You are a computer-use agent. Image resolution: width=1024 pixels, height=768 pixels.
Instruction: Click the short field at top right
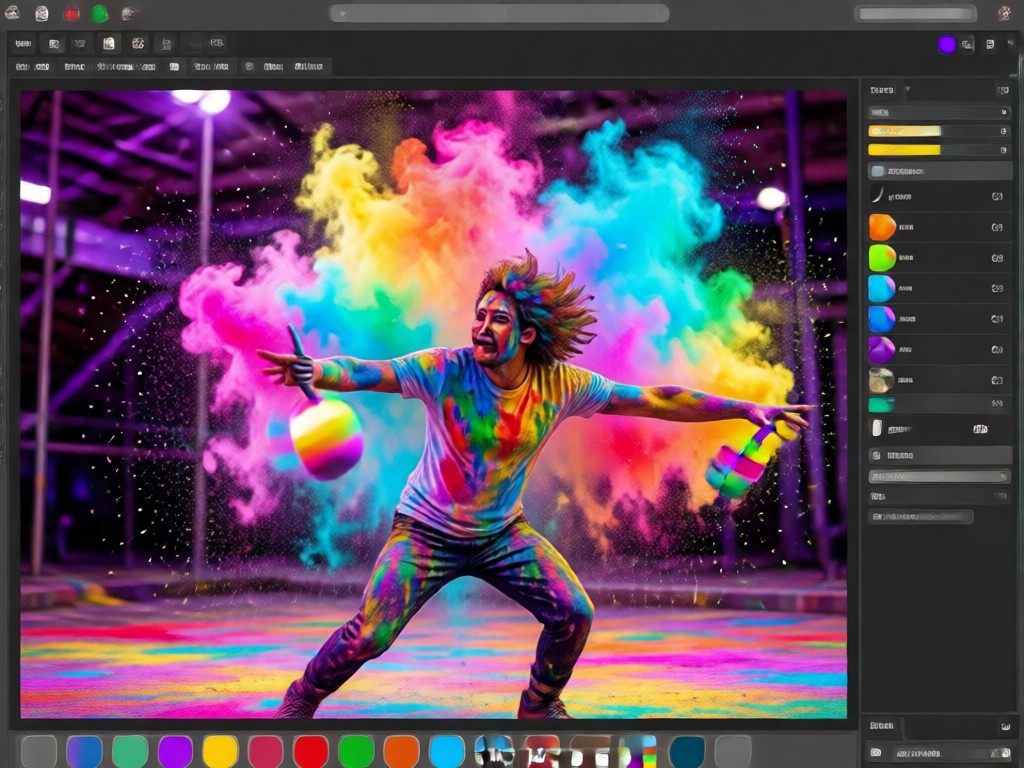click(915, 13)
